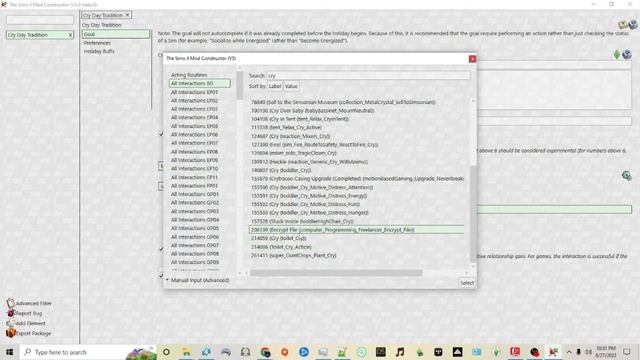Viewport: 640px width, 360px height.
Task: Click the Cortana circle icon on the taskbar
Action: tap(166, 352)
